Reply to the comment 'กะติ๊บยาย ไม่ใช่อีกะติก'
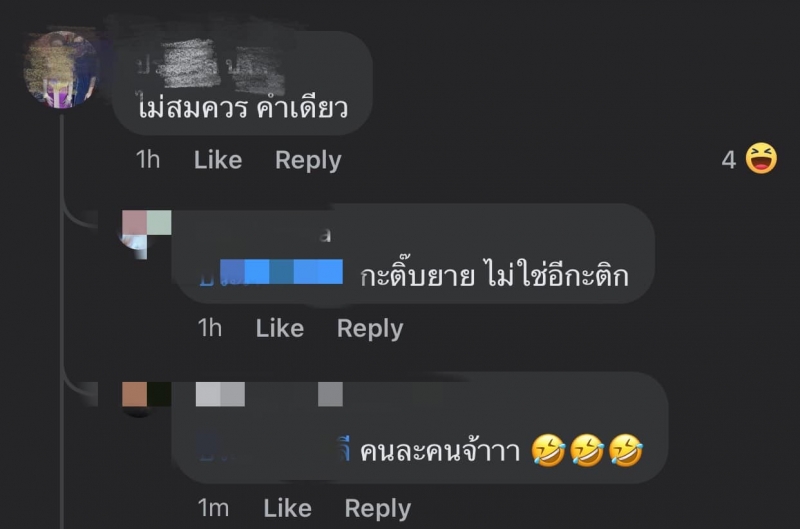Viewport: 800px width, 529px height. coord(370,329)
